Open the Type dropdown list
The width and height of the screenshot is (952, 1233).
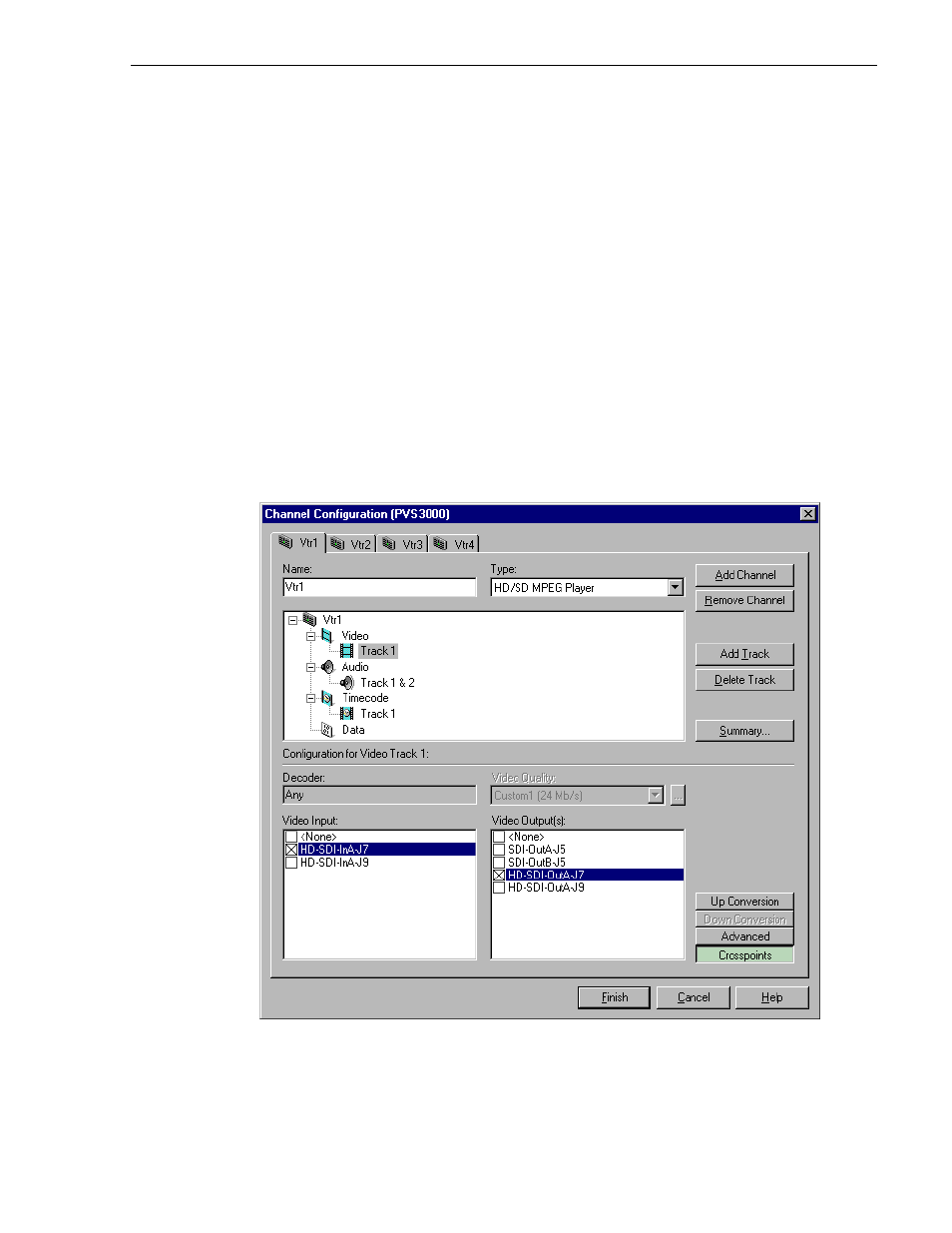[676, 588]
